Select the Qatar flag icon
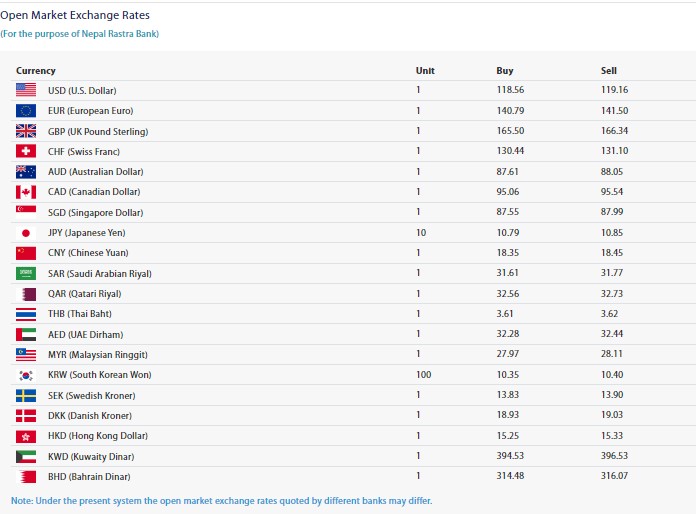Viewport: 696px width, 514px height. (26, 294)
